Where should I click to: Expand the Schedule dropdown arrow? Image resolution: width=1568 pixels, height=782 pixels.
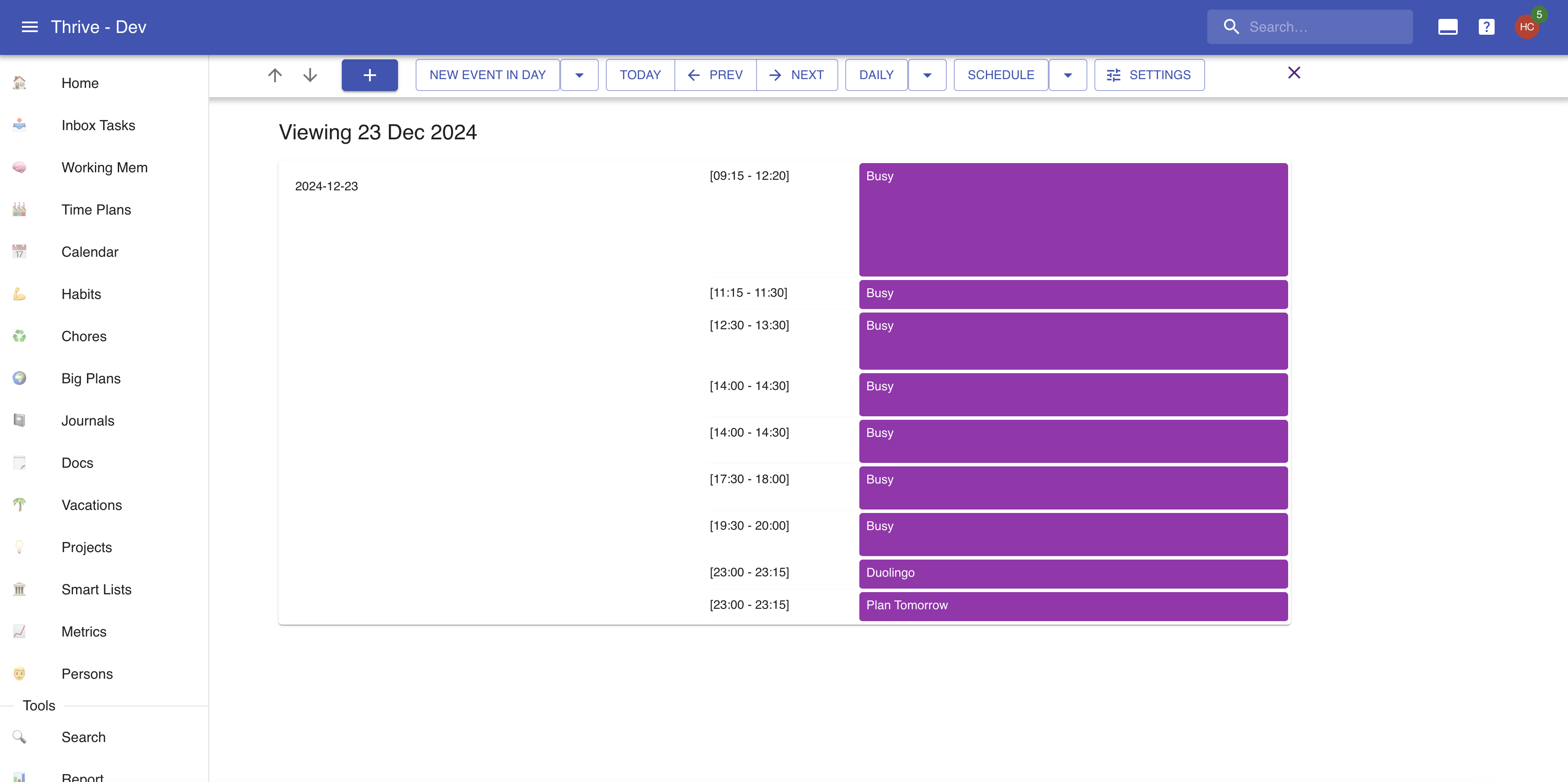(x=1068, y=74)
